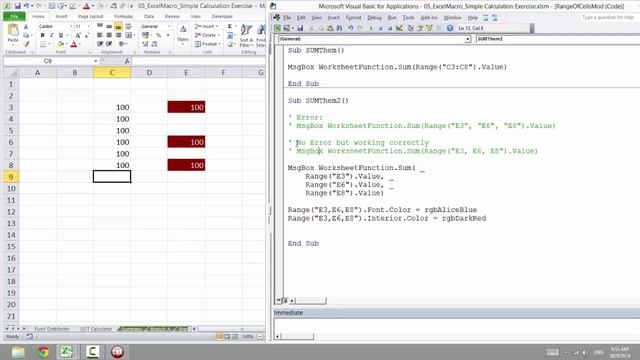Apply Italic formatting in Excel ribbon
The height and width of the screenshot is (360, 640).
(x=51, y=36)
